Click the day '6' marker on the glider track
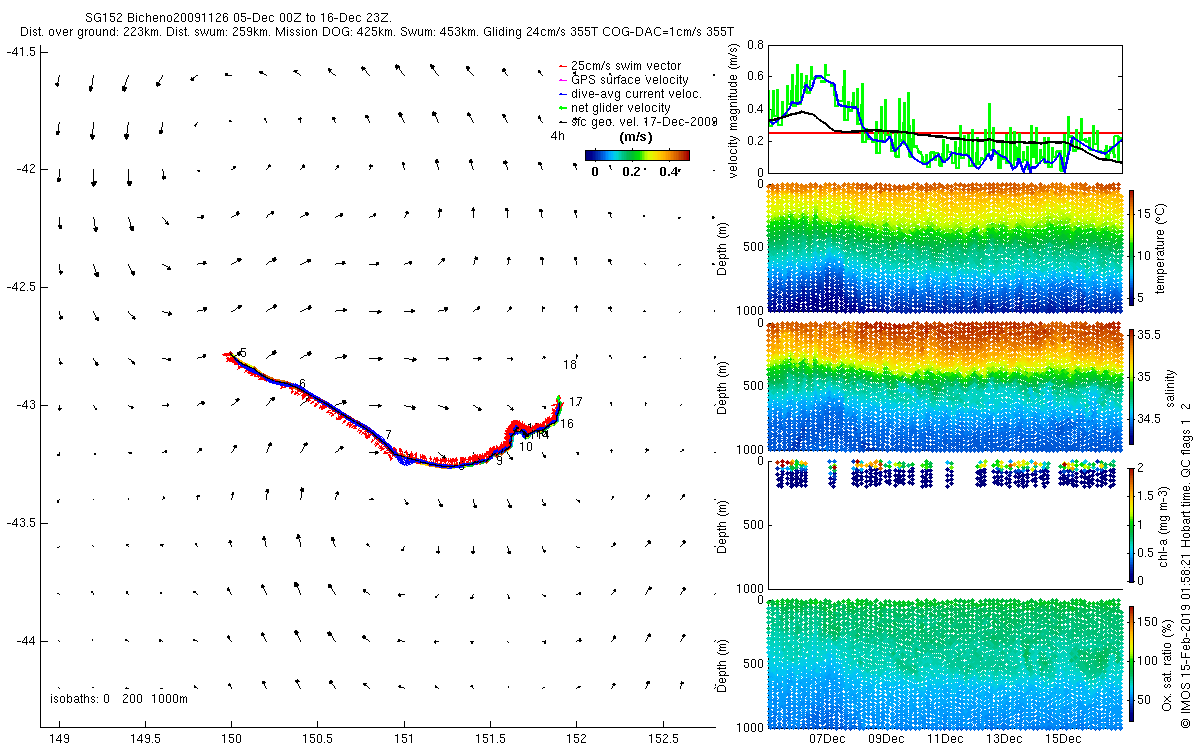The width and height of the screenshot is (1200, 750). click(x=302, y=384)
